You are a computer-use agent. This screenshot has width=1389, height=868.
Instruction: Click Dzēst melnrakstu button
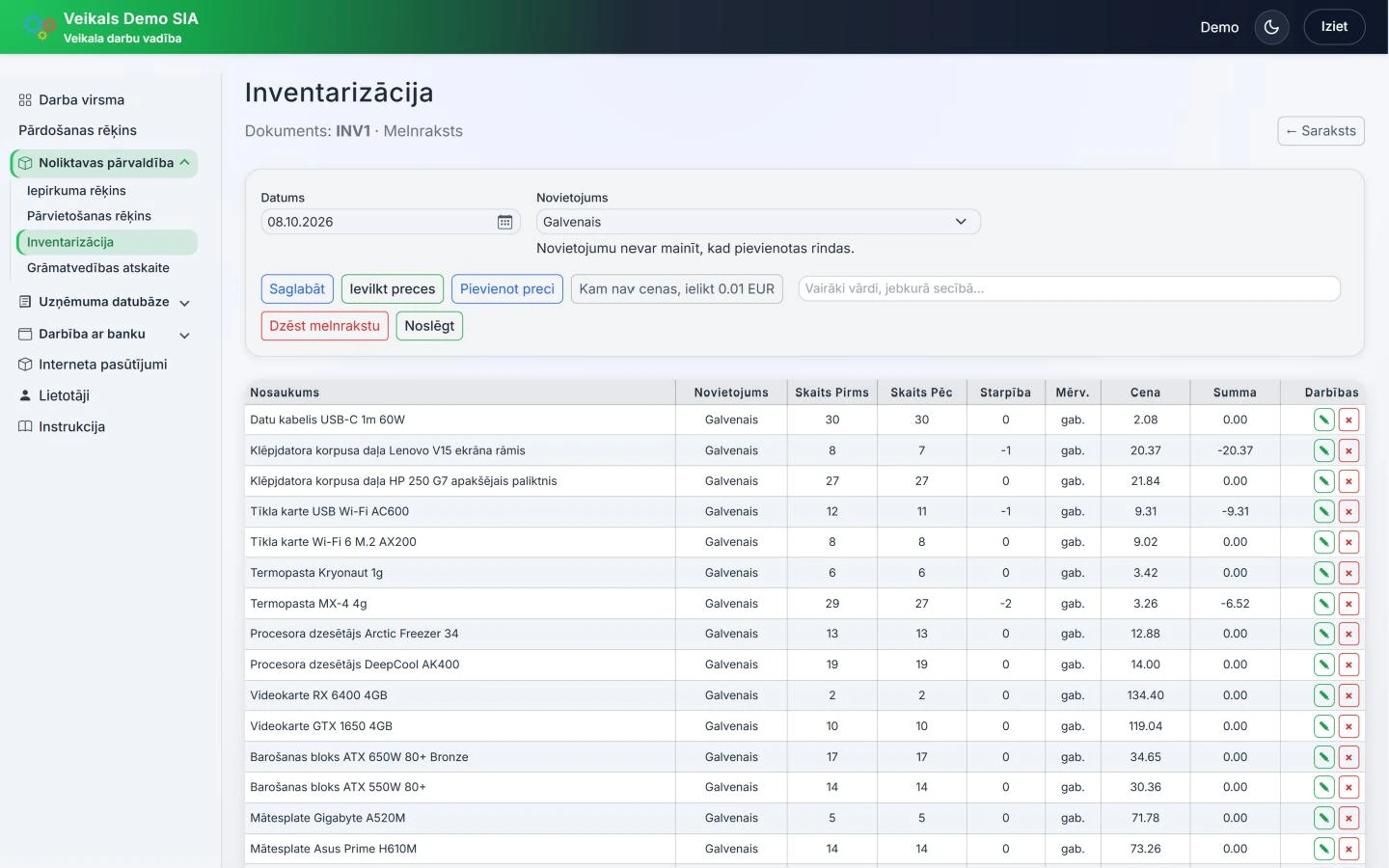[325, 326]
